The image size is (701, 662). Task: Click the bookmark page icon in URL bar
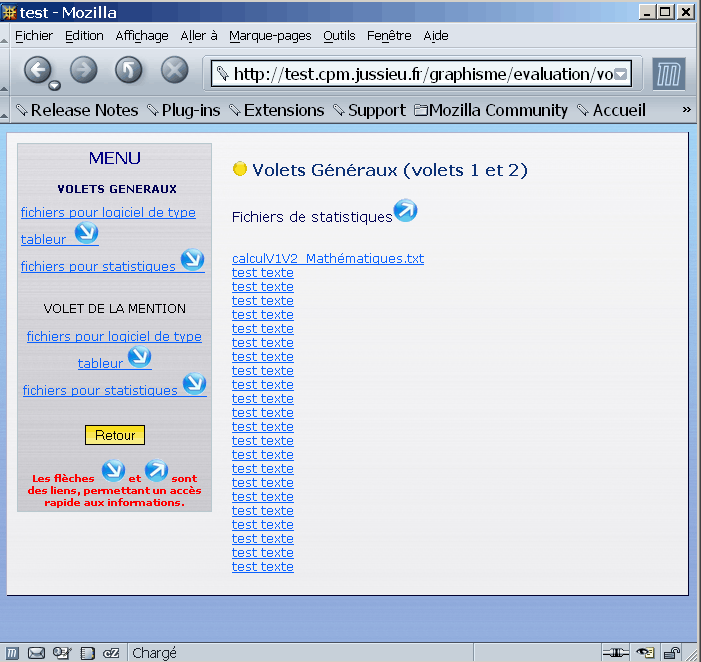pyautogui.click(x=222, y=74)
